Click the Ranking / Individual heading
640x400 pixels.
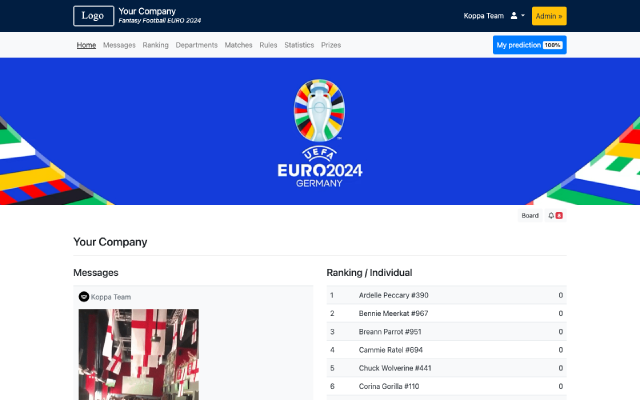[369, 273]
